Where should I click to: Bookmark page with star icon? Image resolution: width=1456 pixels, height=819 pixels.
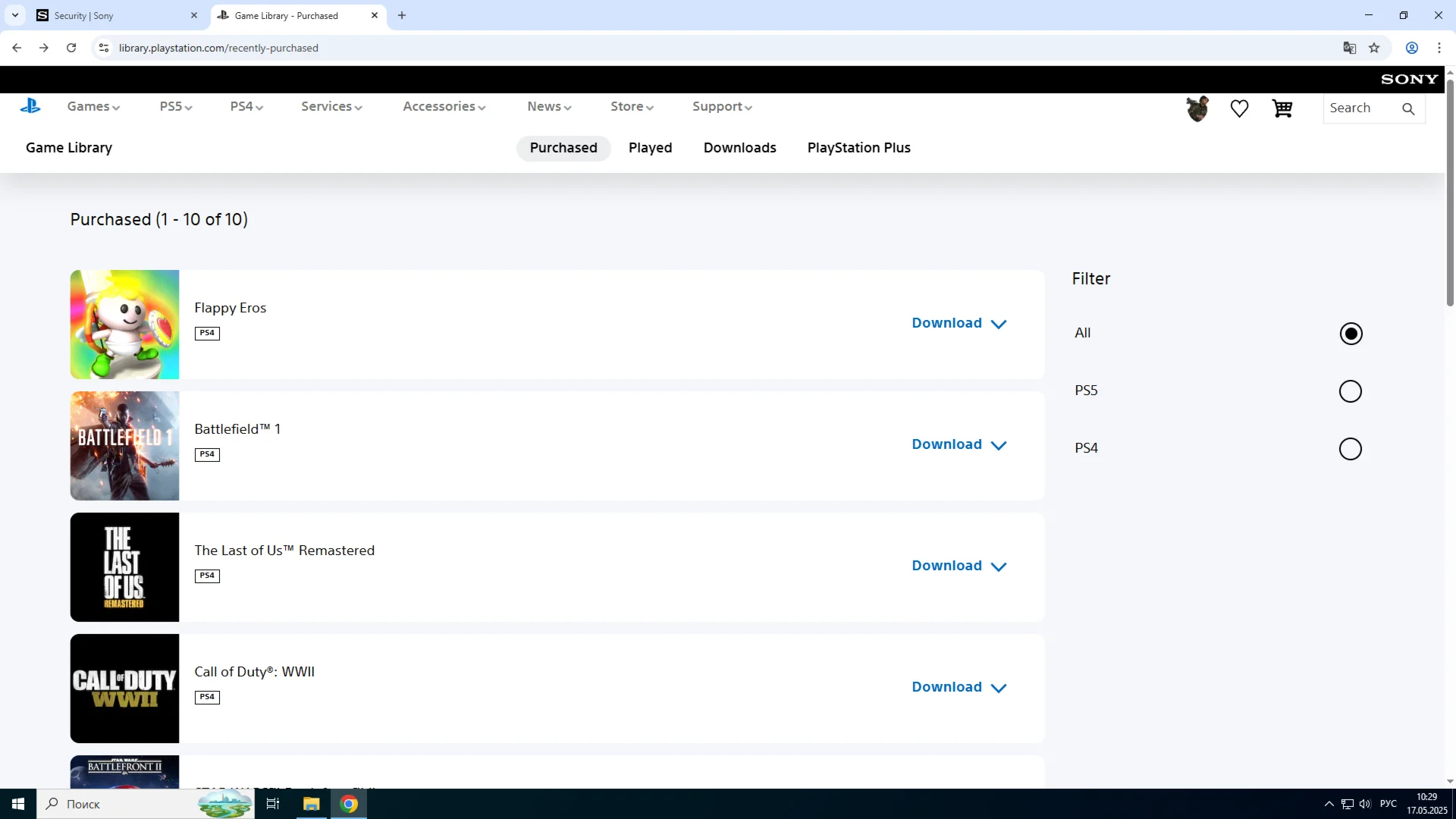coord(1374,48)
